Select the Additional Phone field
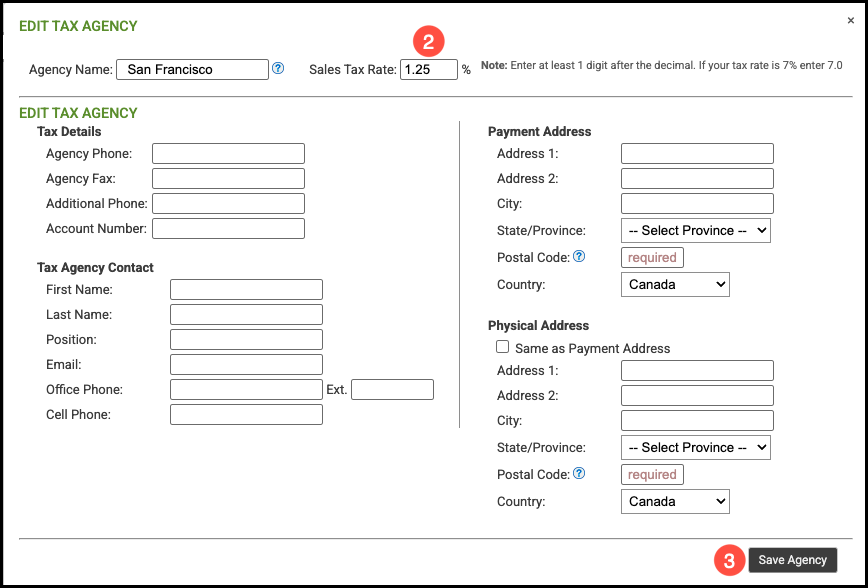Viewport: 868px width, 588px height. coord(229,203)
